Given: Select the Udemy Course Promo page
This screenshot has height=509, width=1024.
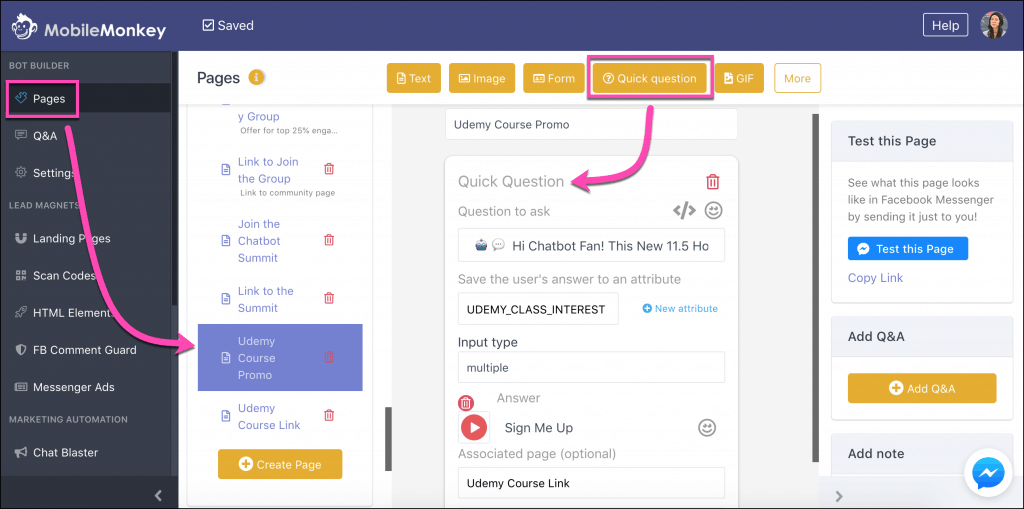Looking at the screenshot, I should pos(280,357).
